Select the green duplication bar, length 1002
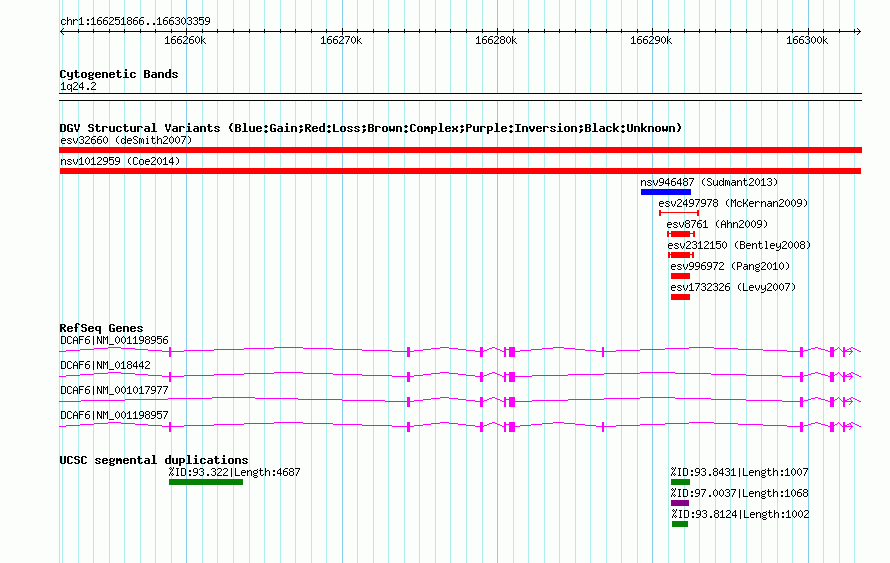This screenshot has height=563, width=890. [x=680, y=524]
